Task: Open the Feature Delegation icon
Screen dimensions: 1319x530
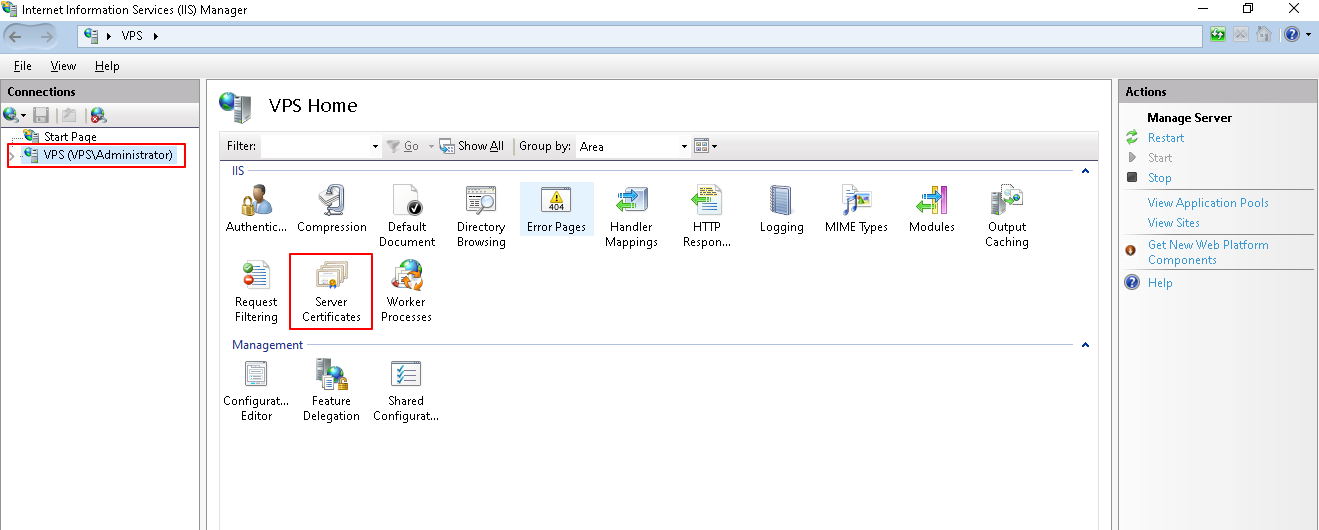Action: pos(331,389)
